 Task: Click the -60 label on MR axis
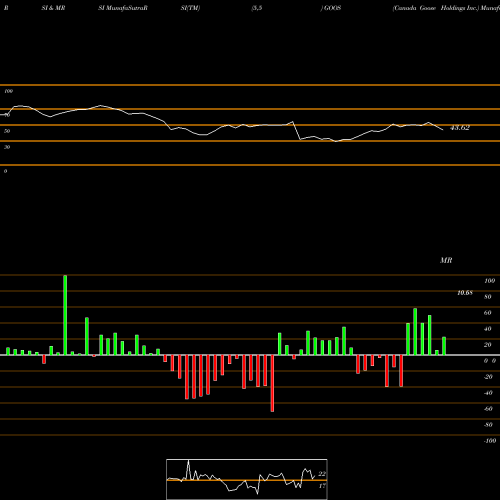pos(488,409)
